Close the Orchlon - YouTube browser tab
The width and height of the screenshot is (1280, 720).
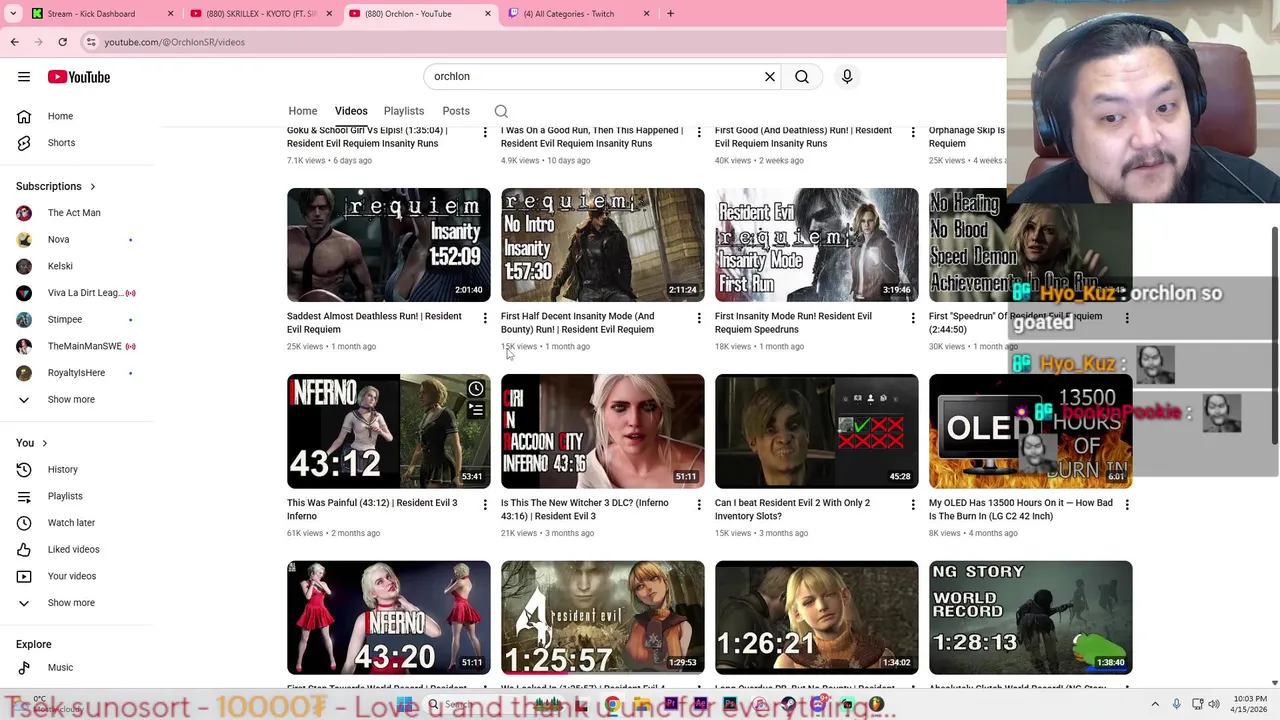click(x=488, y=14)
